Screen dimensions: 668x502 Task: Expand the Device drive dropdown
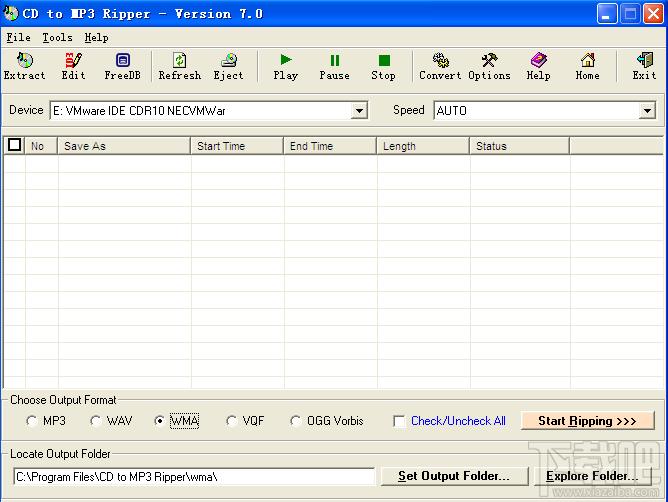click(x=359, y=111)
